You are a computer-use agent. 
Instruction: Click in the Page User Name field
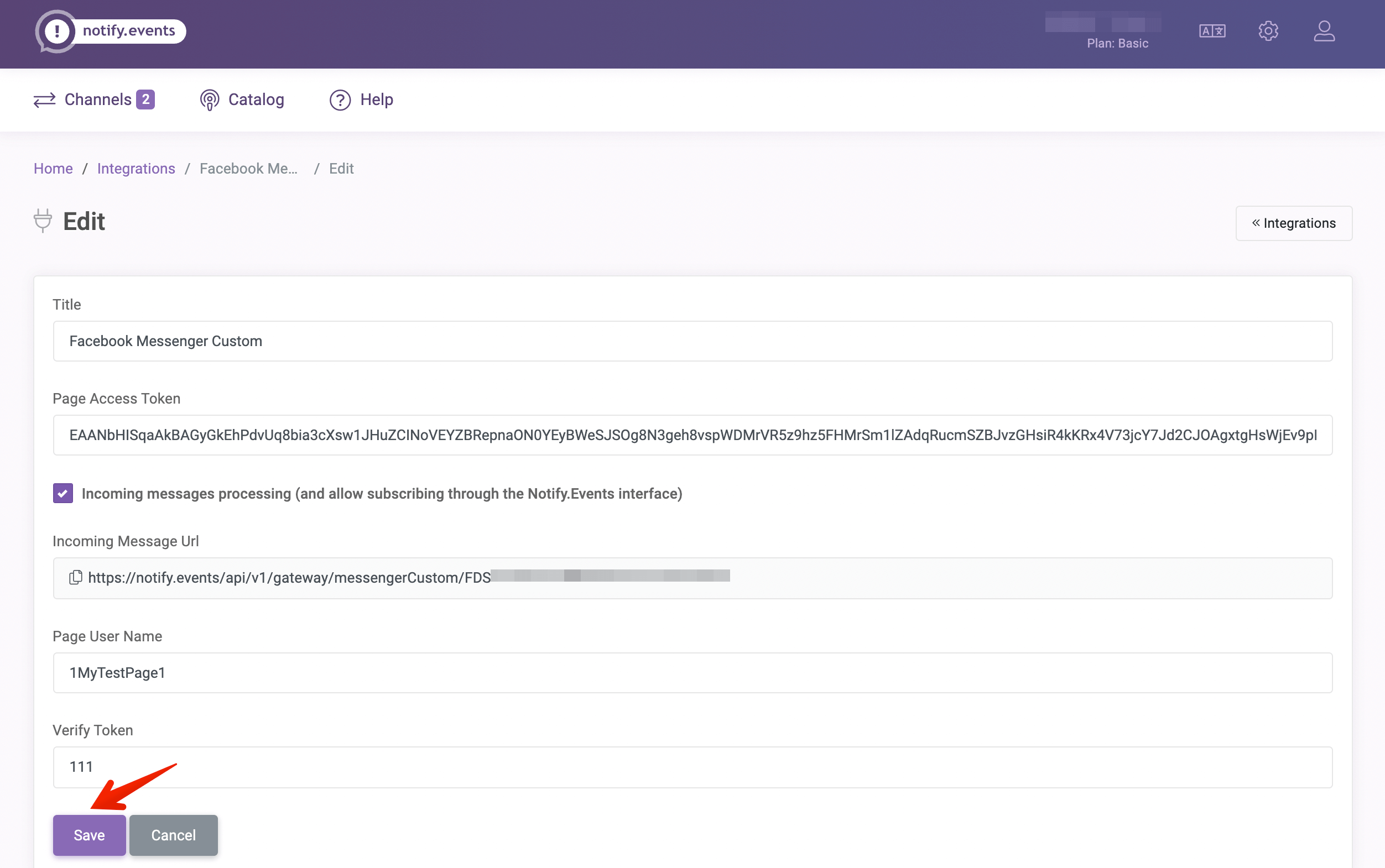(x=692, y=673)
